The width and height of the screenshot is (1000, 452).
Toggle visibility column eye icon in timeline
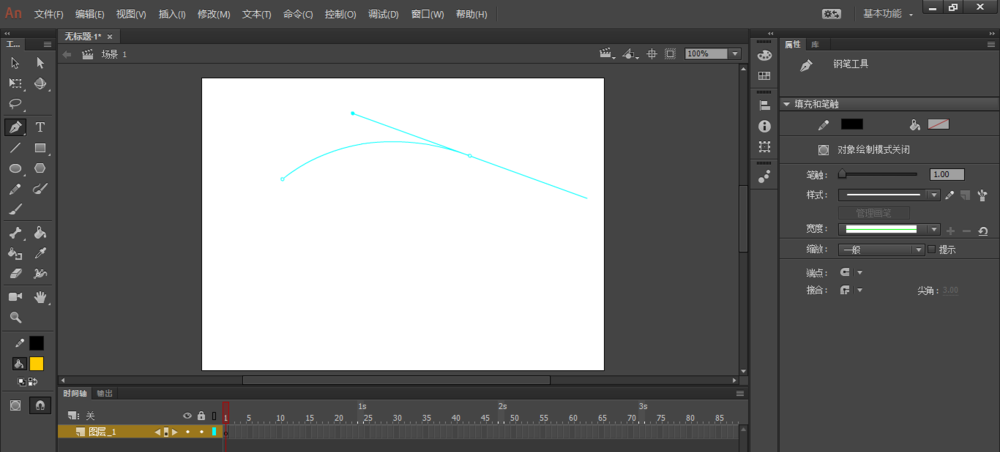point(187,416)
